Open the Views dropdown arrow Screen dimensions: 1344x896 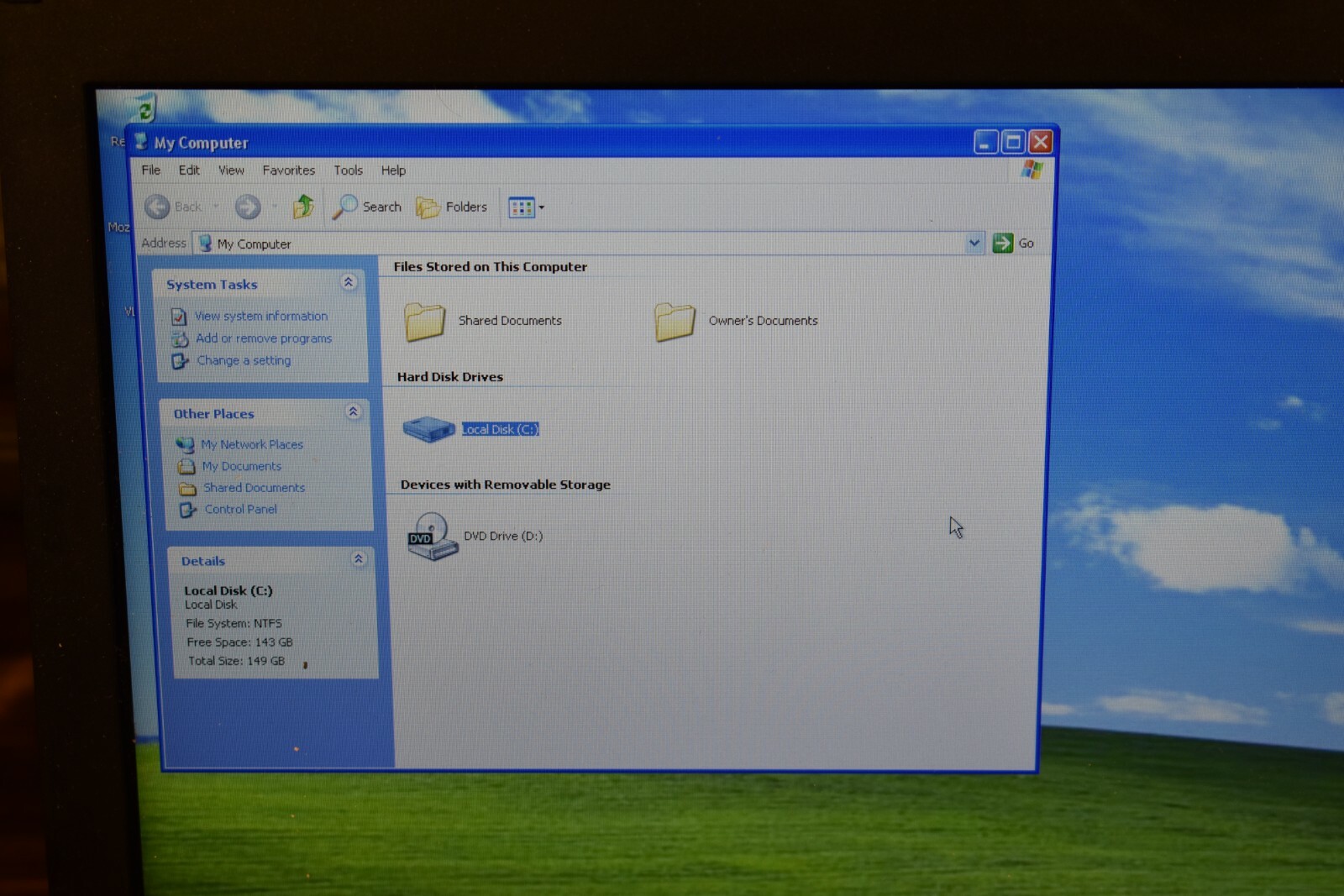pyautogui.click(x=542, y=207)
